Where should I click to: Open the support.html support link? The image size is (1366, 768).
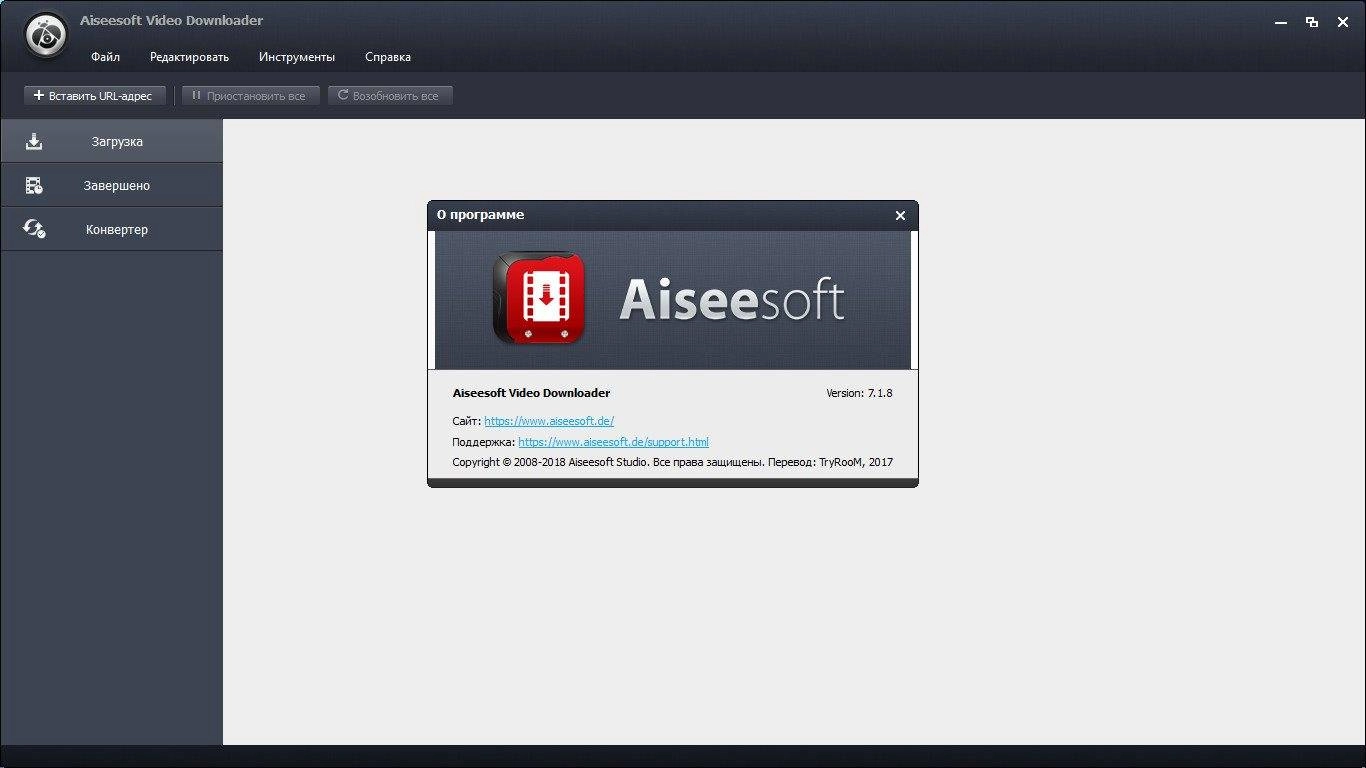tap(613, 442)
